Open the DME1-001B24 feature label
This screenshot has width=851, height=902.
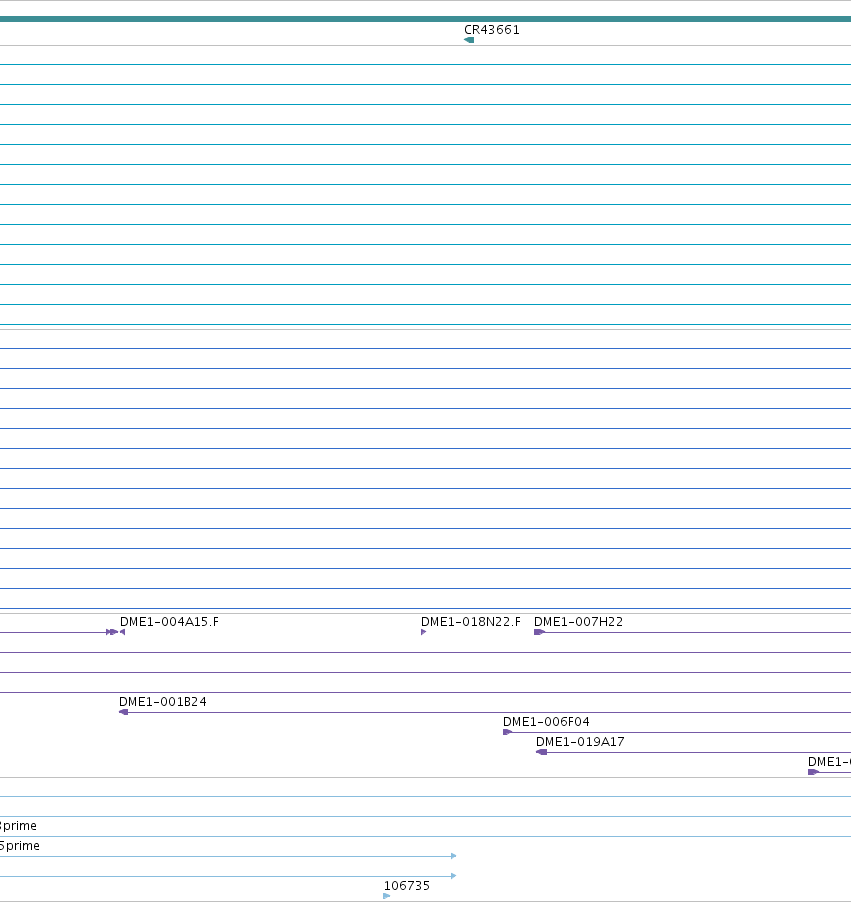pyautogui.click(x=163, y=702)
